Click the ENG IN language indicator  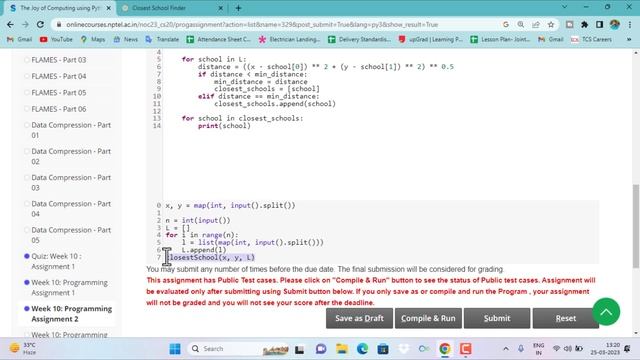tap(538, 349)
